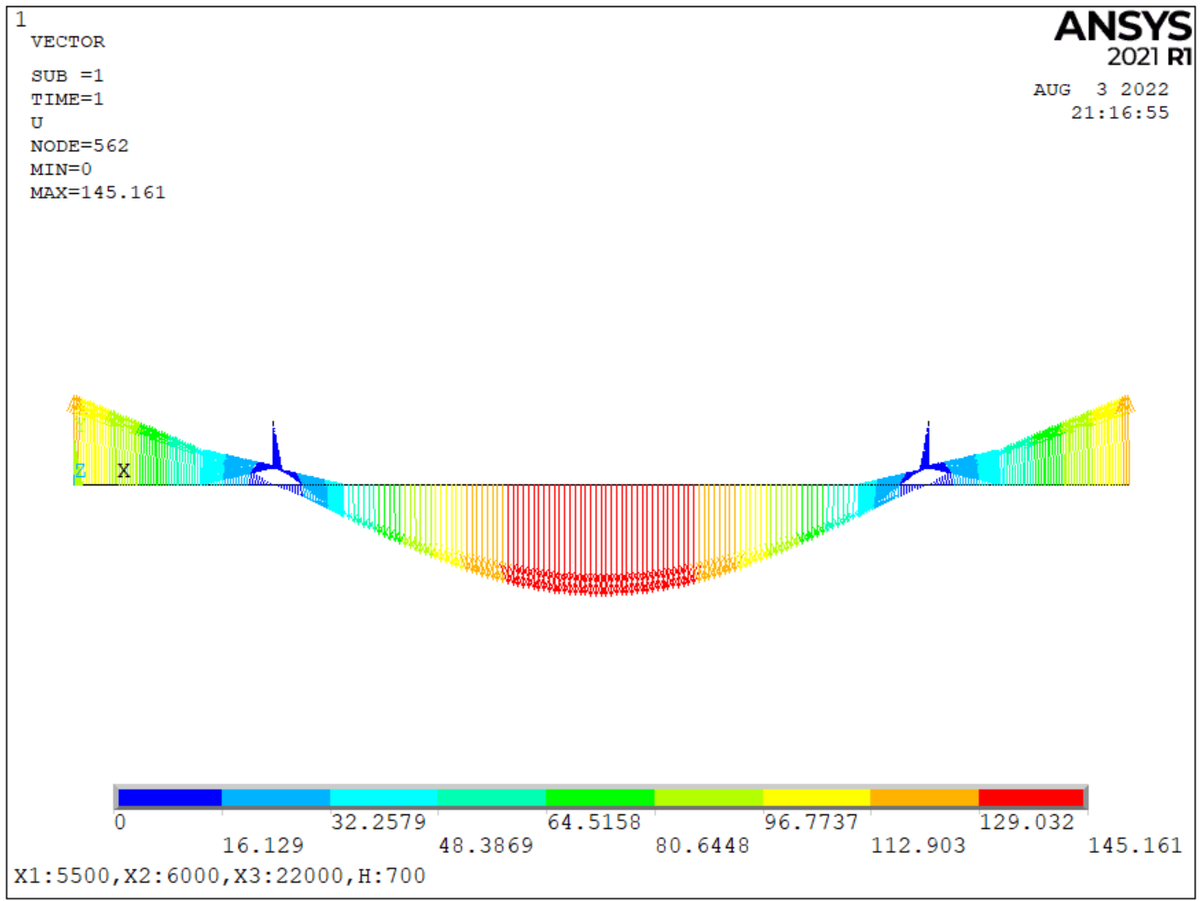Select the red legend color band
Viewport: 1200px width, 901px height.
(1031, 797)
